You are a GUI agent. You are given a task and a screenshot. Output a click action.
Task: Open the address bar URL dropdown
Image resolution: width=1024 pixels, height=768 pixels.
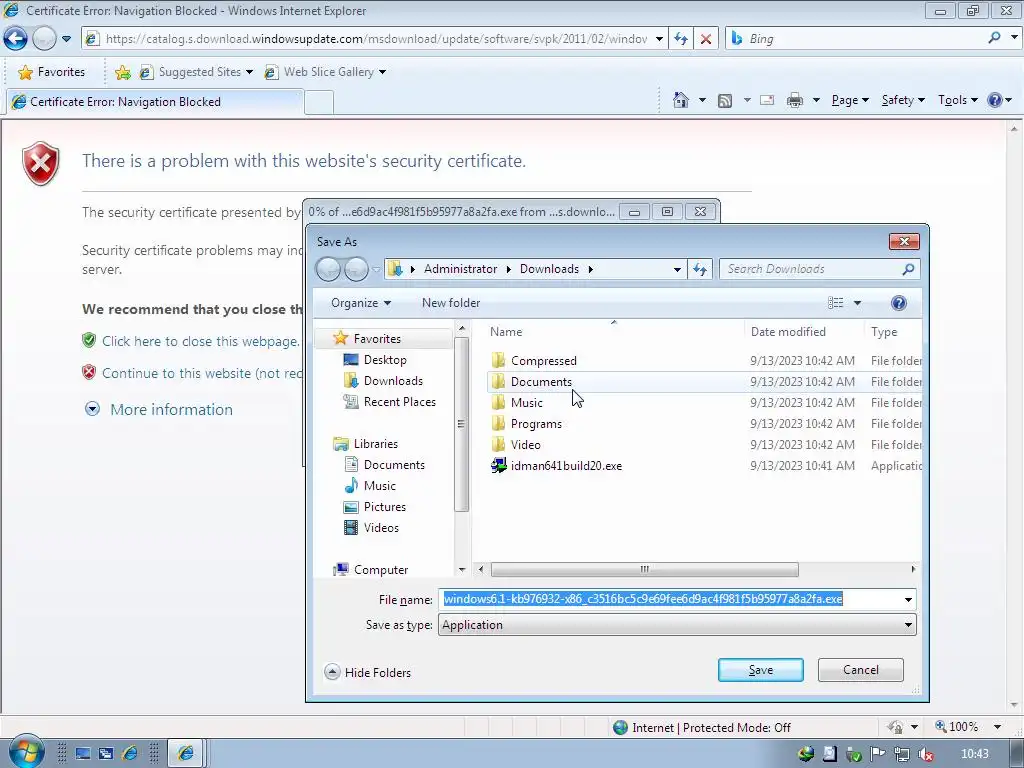coord(659,39)
